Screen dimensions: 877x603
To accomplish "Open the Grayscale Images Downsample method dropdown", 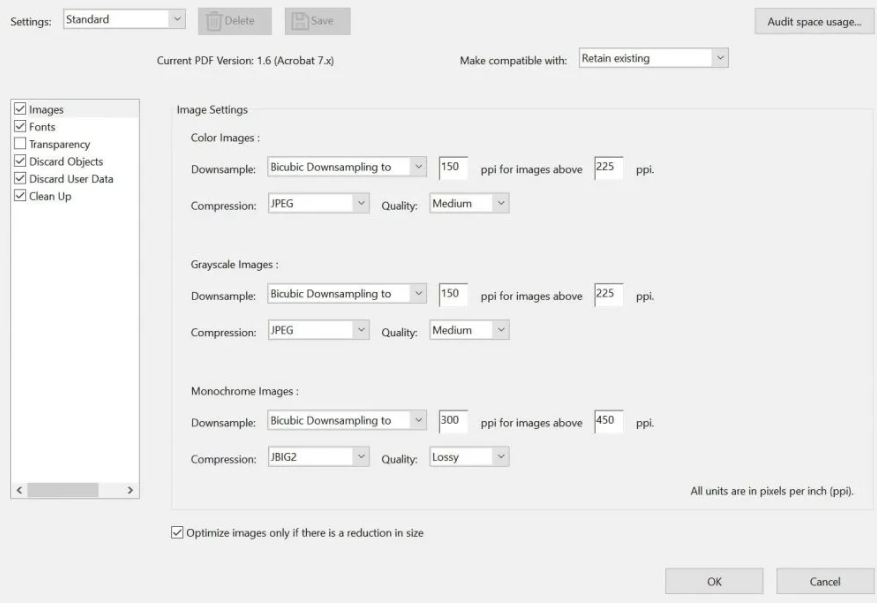I will [347, 294].
